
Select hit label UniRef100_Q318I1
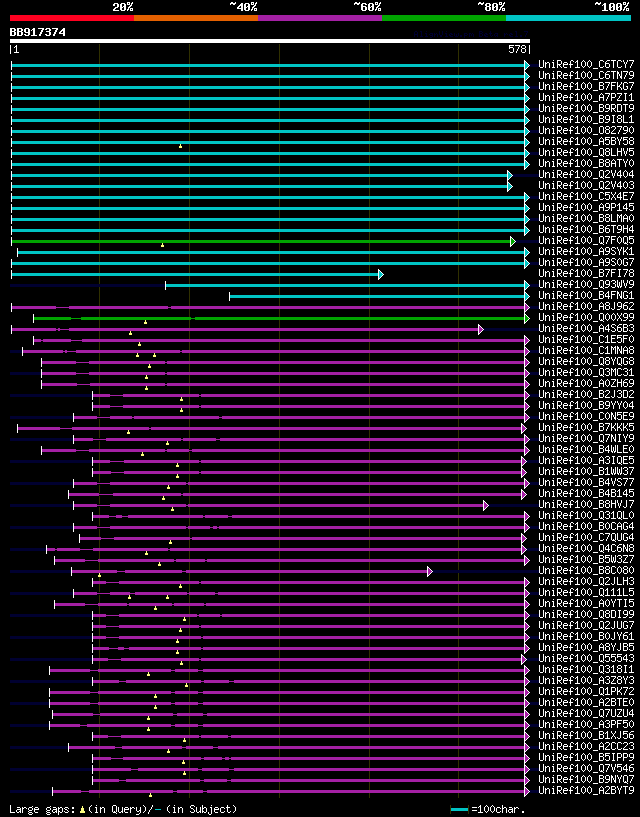586,670
